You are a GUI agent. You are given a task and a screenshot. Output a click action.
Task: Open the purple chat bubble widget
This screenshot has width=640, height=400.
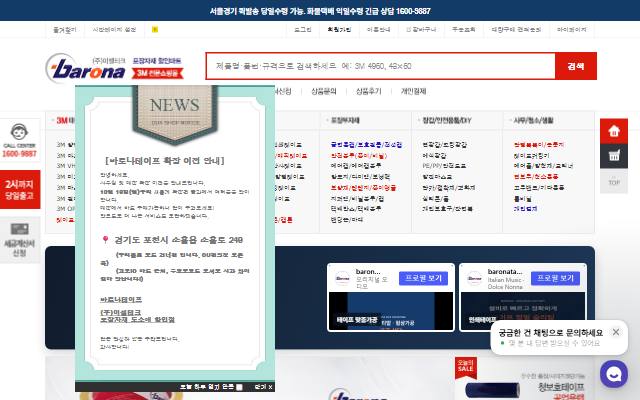[613, 374]
